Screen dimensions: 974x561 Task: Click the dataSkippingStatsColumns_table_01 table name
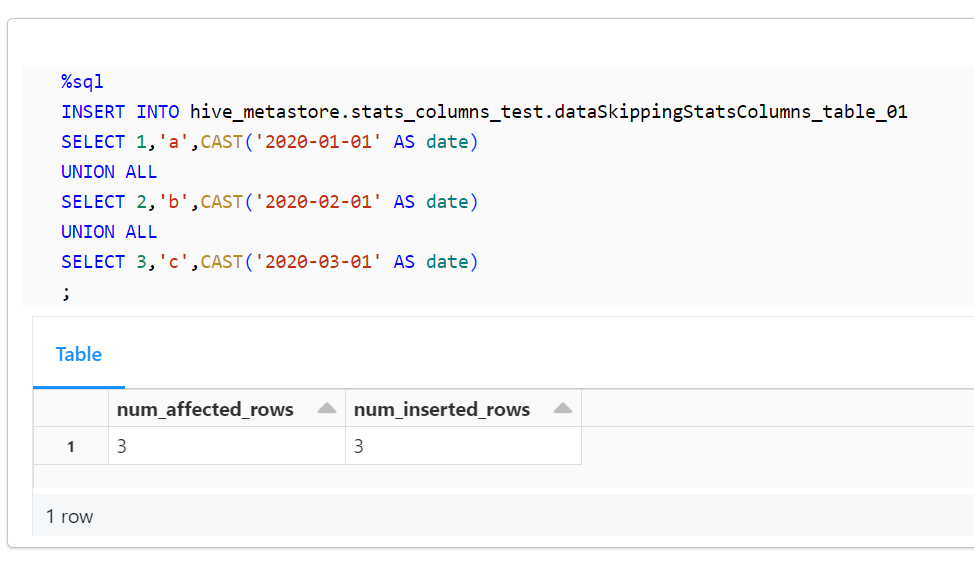click(730, 111)
